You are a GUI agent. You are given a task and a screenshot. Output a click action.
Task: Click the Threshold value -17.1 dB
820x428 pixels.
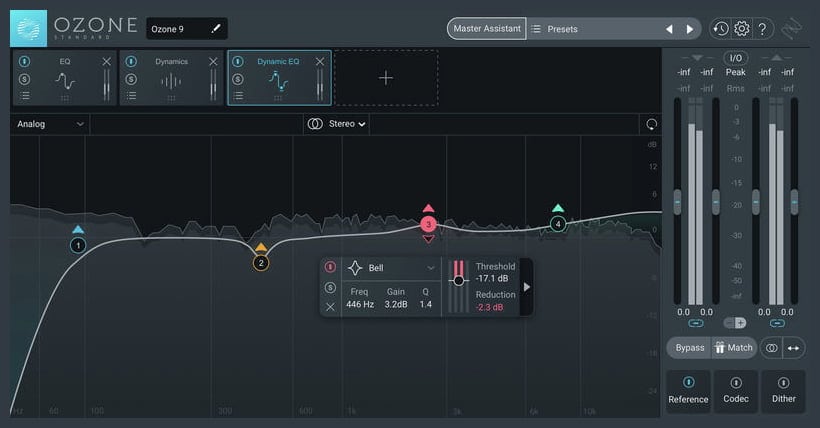pos(492,278)
